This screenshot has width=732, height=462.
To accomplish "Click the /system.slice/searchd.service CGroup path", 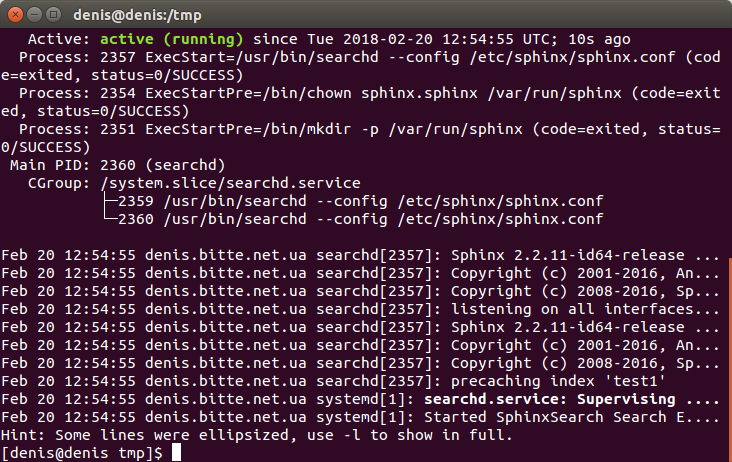I will click(231, 183).
